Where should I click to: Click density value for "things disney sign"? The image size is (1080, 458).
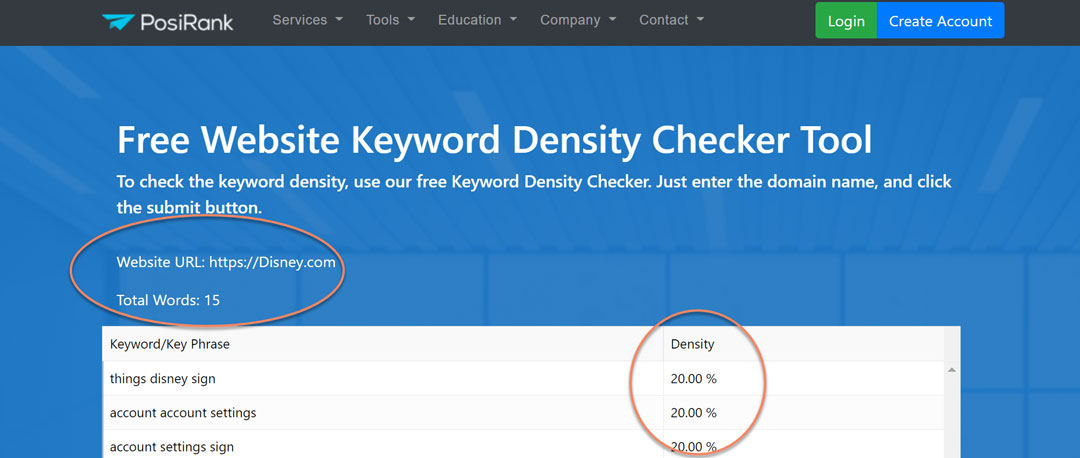[693, 379]
